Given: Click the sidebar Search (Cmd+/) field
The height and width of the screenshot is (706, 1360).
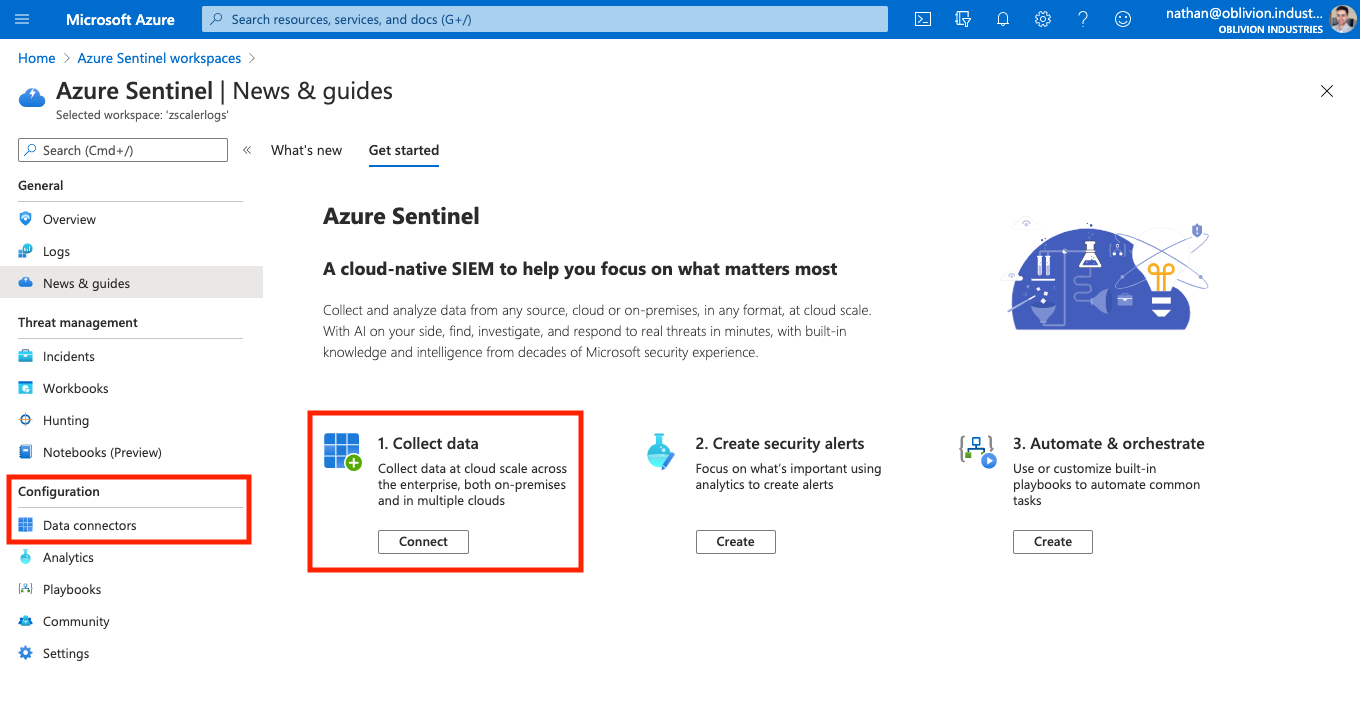Looking at the screenshot, I should [123, 150].
